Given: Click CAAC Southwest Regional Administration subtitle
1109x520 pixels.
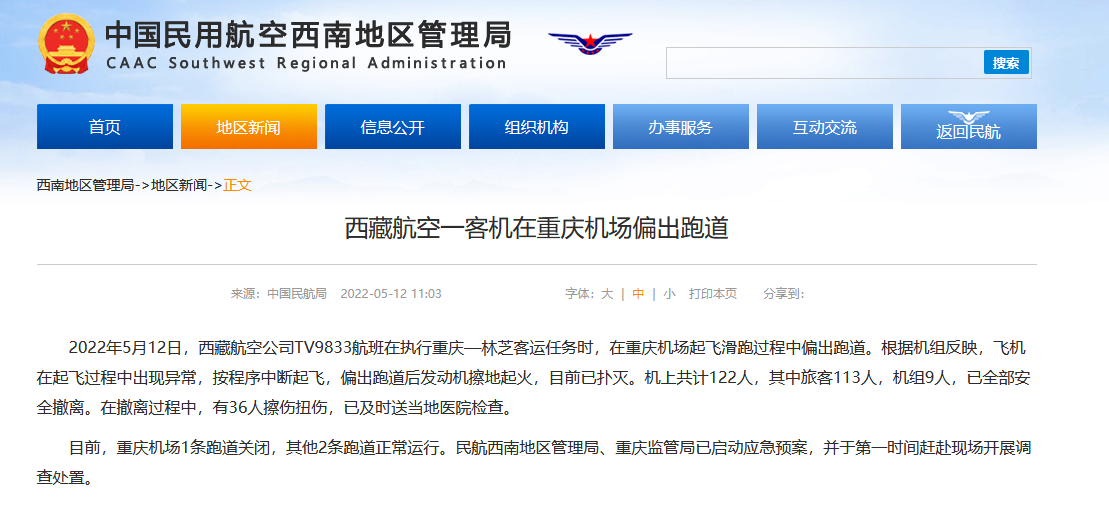Looking at the screenshot, I should [x=306, y=63].
